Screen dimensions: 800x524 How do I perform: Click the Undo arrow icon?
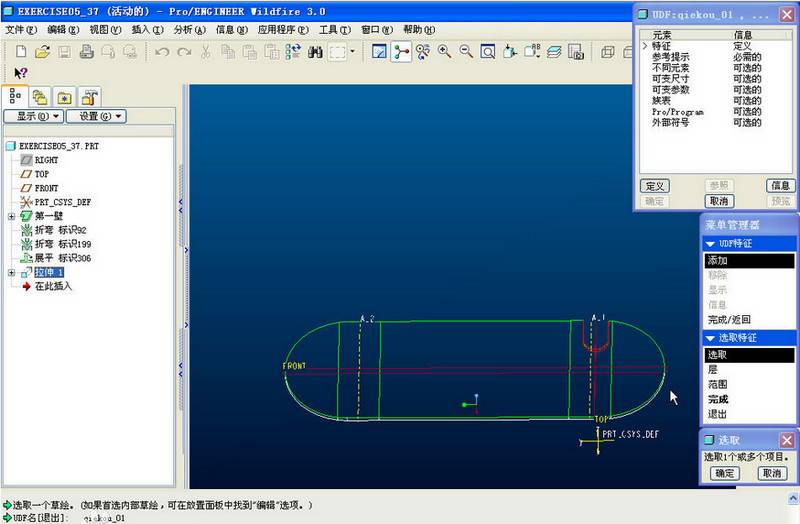(161, 51)
